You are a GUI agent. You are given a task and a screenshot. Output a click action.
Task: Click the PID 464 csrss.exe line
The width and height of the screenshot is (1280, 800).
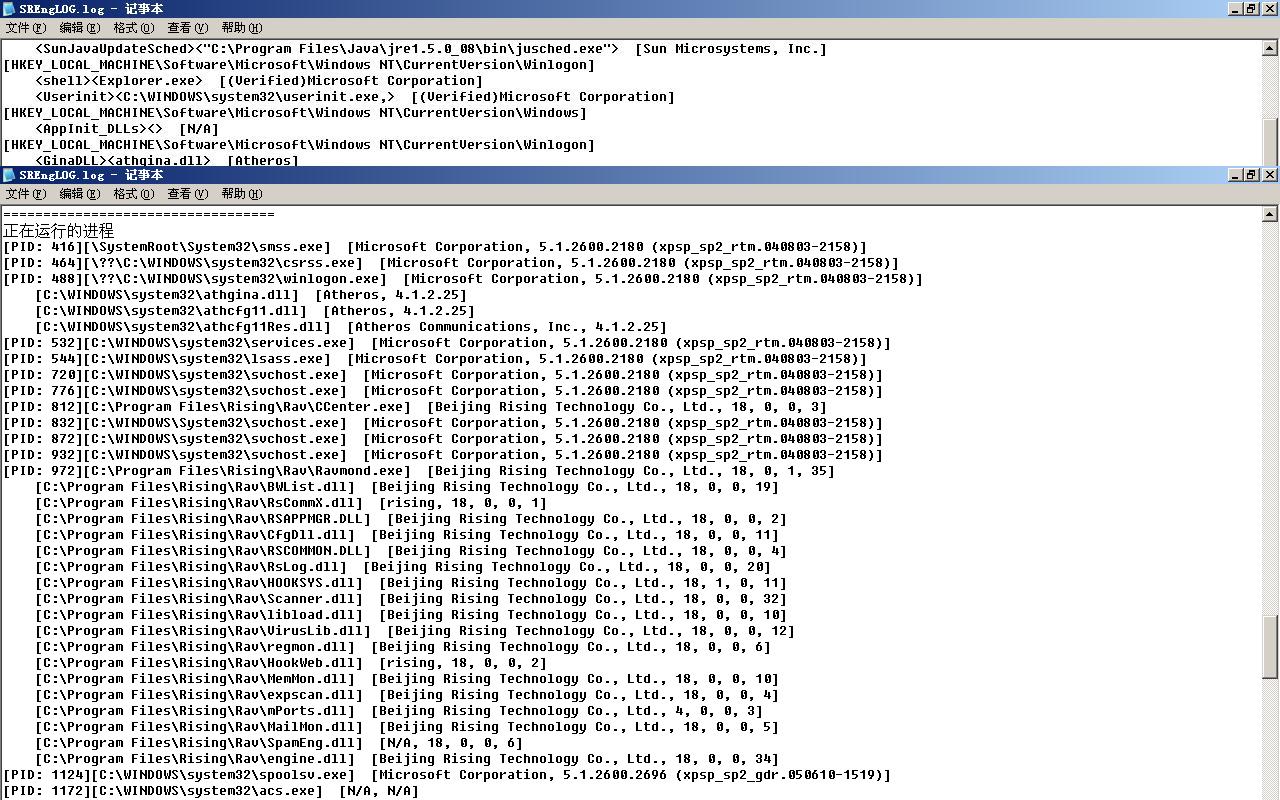451,263
